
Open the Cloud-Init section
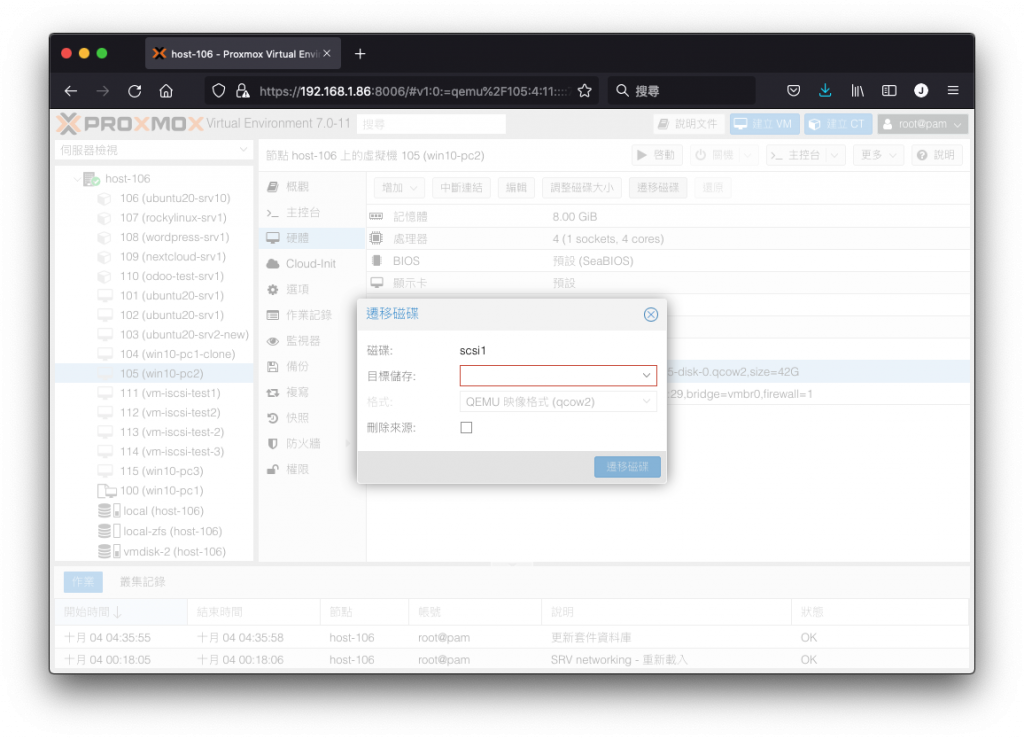[x=312, y=264]
